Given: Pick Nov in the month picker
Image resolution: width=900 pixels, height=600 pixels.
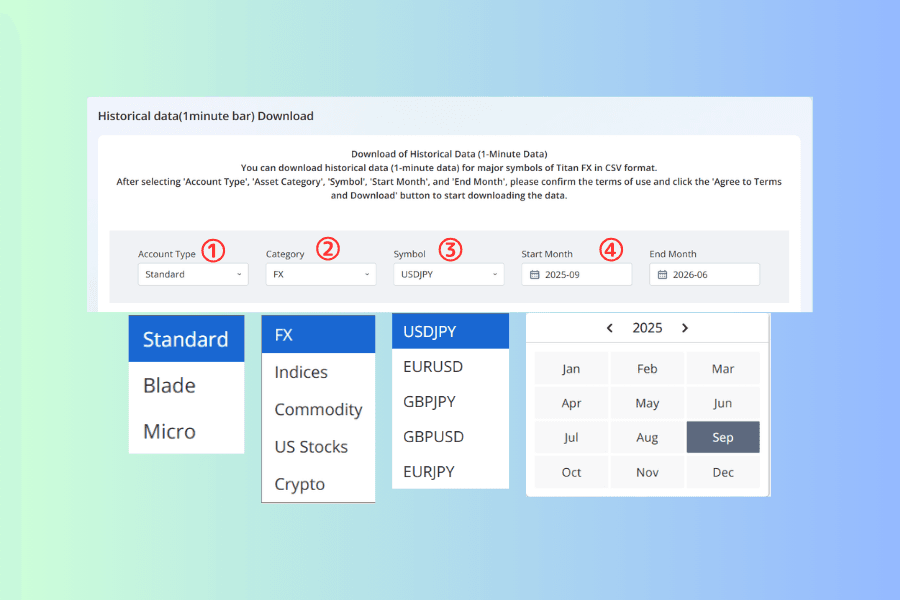Looking at the screenshot, I should tap(647, 472).
